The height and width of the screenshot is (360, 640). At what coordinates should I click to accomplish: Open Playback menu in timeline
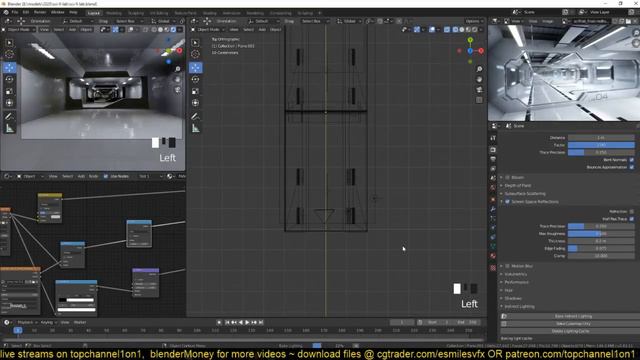(x=27, y=322)
